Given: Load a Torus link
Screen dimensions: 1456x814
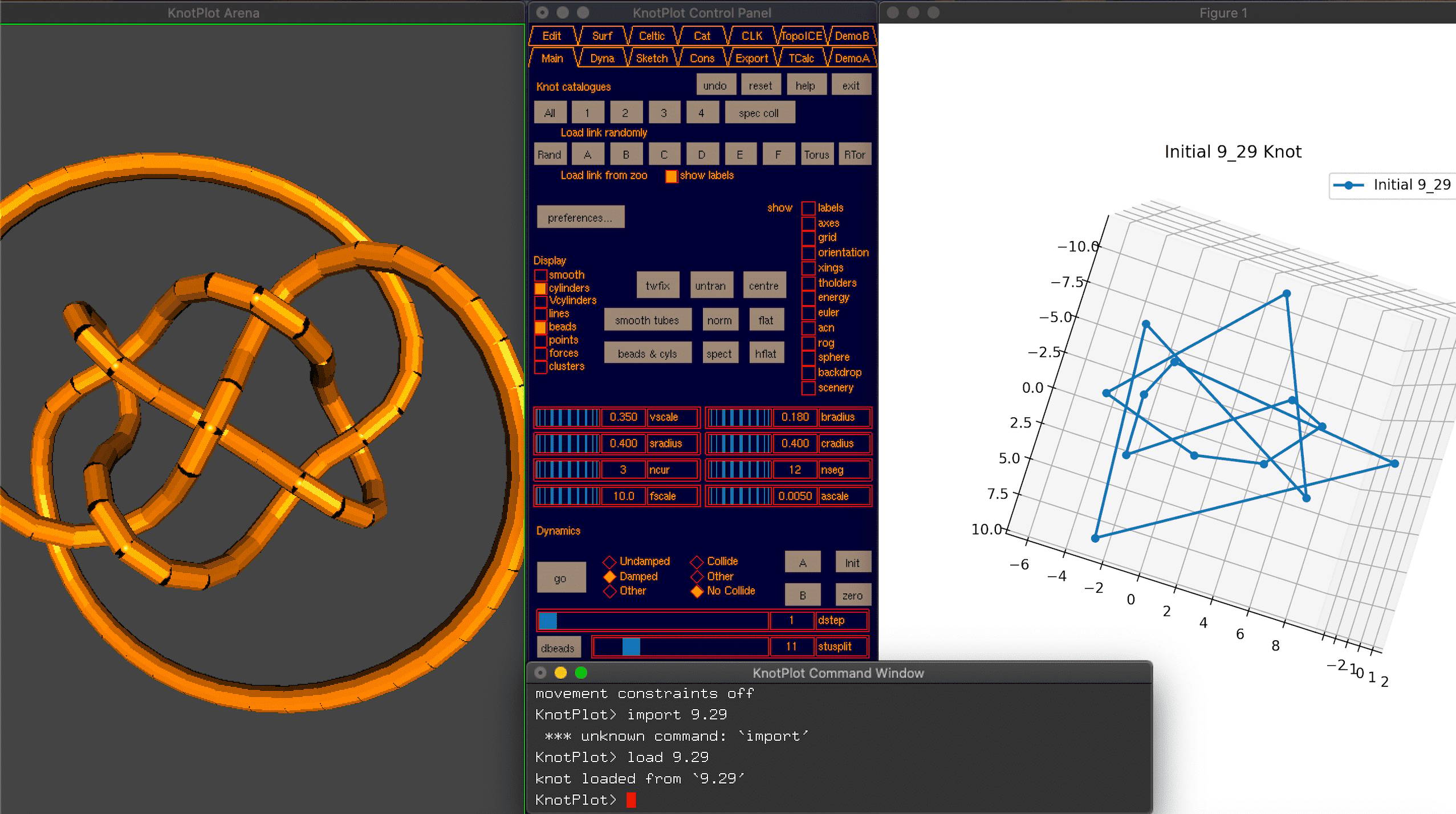Looking at the screenshot, I should tap(816, 154).
